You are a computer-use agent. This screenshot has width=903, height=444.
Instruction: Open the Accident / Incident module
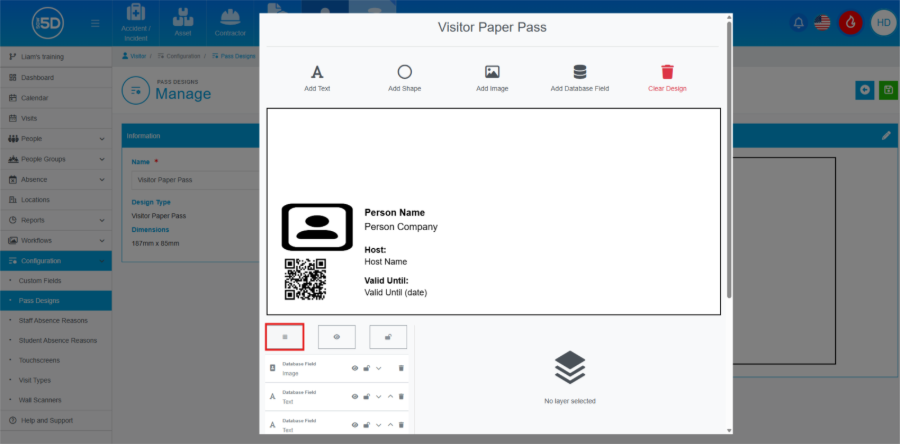135,23
